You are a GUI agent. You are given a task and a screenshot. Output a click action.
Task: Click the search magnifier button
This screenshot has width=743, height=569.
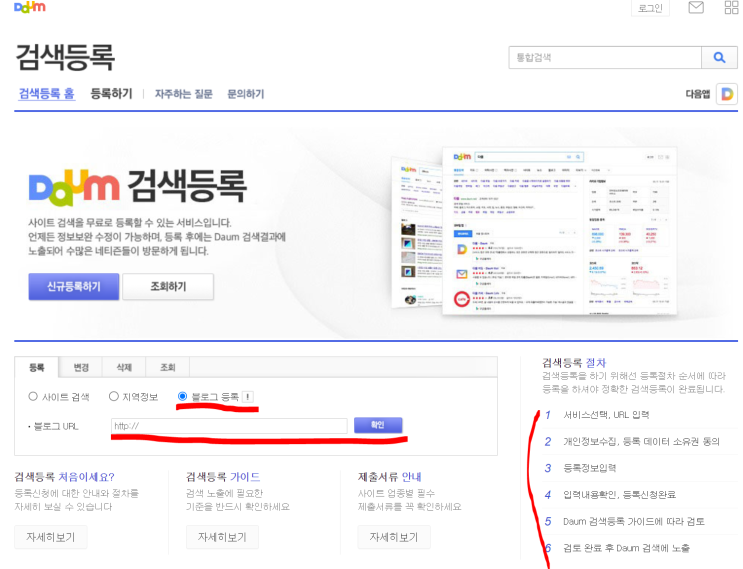point(719,58)
